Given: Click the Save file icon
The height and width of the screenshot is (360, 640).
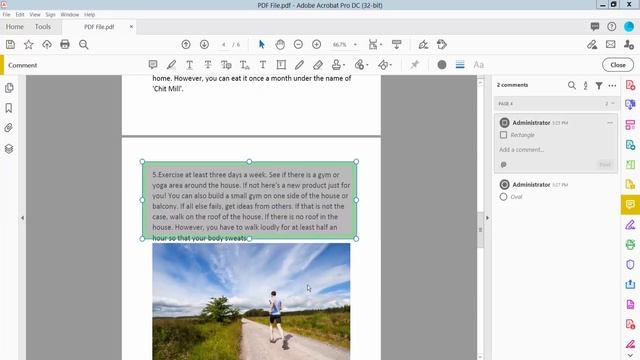Looking at the screenshot, I should pos(10,44).
